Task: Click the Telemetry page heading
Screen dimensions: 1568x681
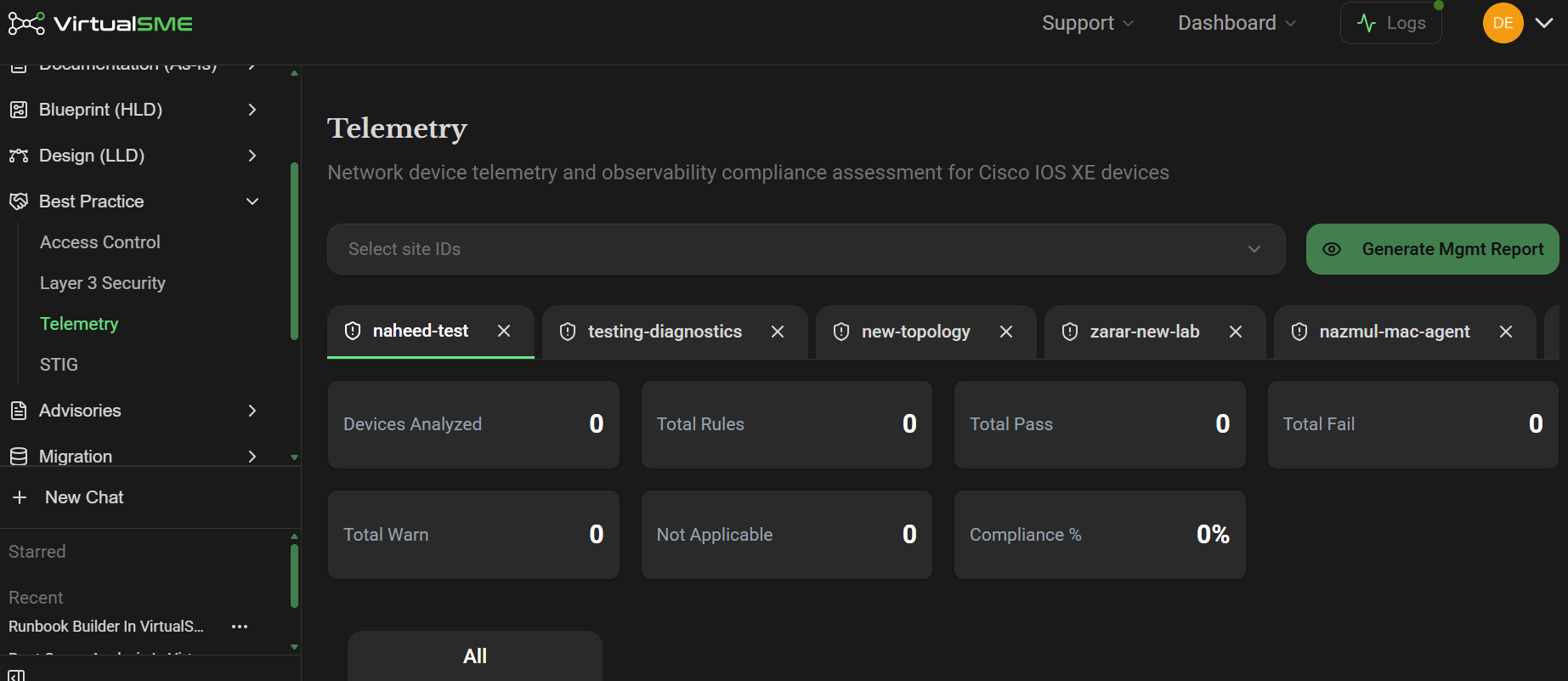Action: pos(397,128)
